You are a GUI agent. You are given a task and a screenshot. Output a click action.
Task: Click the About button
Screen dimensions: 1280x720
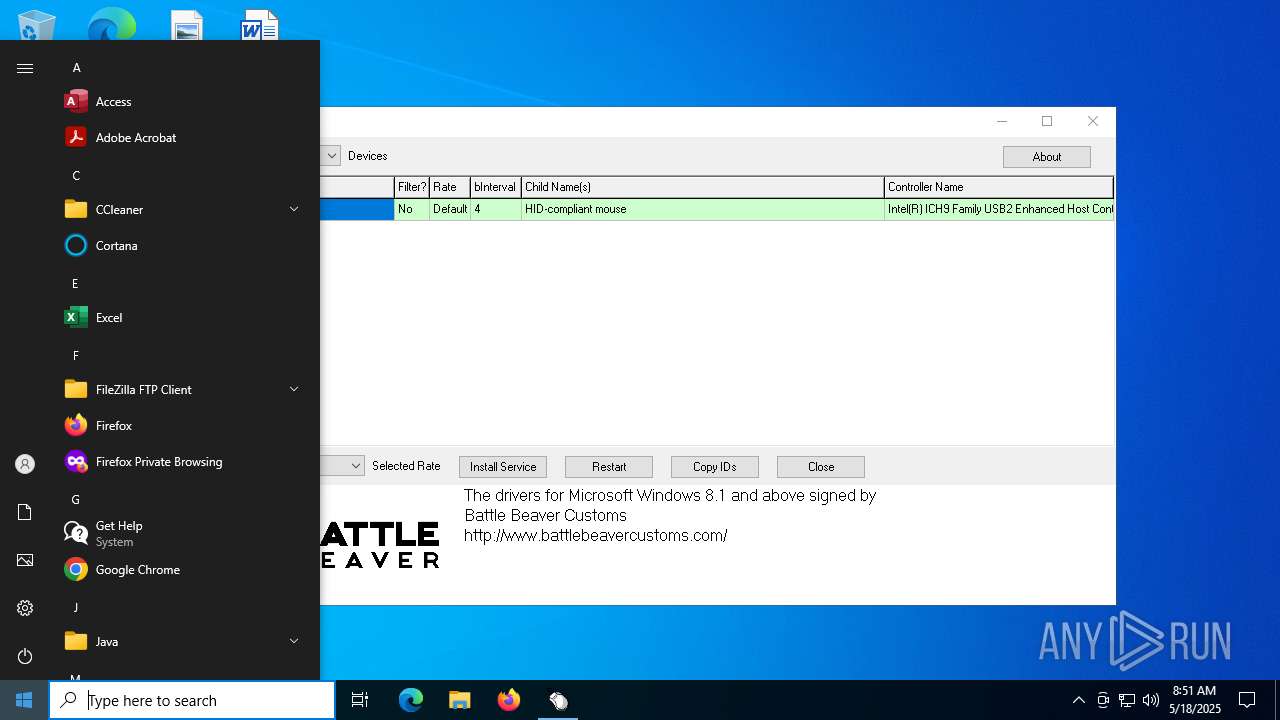(x=1047, y=157)
